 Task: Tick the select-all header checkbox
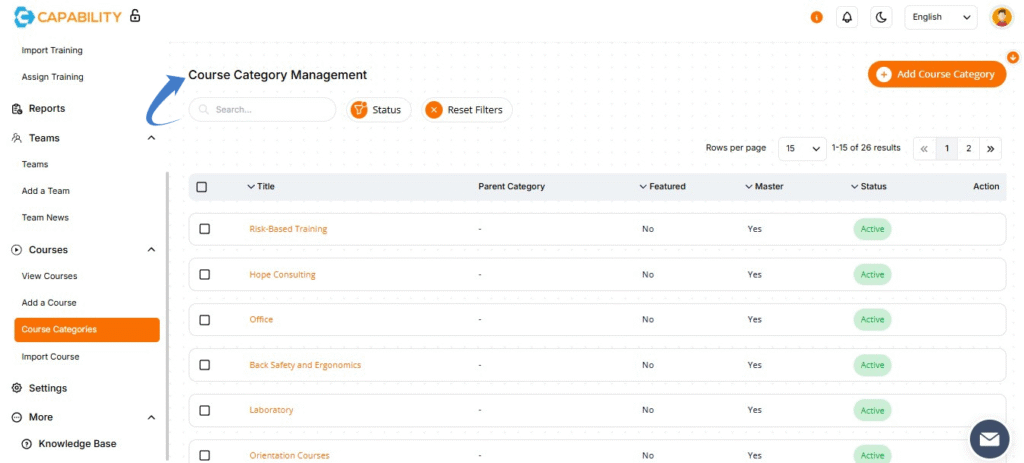coord(202,187)
